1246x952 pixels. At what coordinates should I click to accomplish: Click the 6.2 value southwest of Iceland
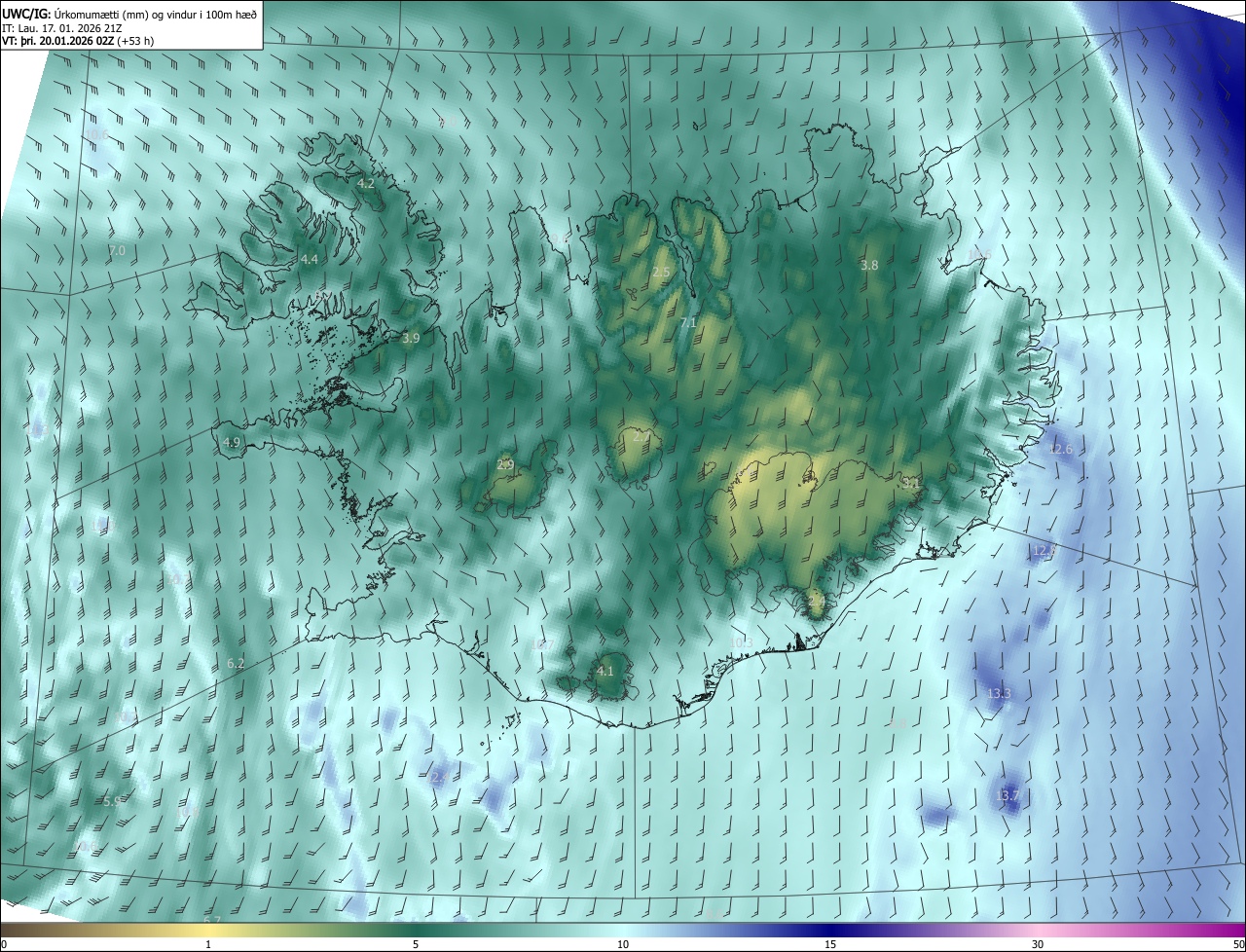(236, 664)
